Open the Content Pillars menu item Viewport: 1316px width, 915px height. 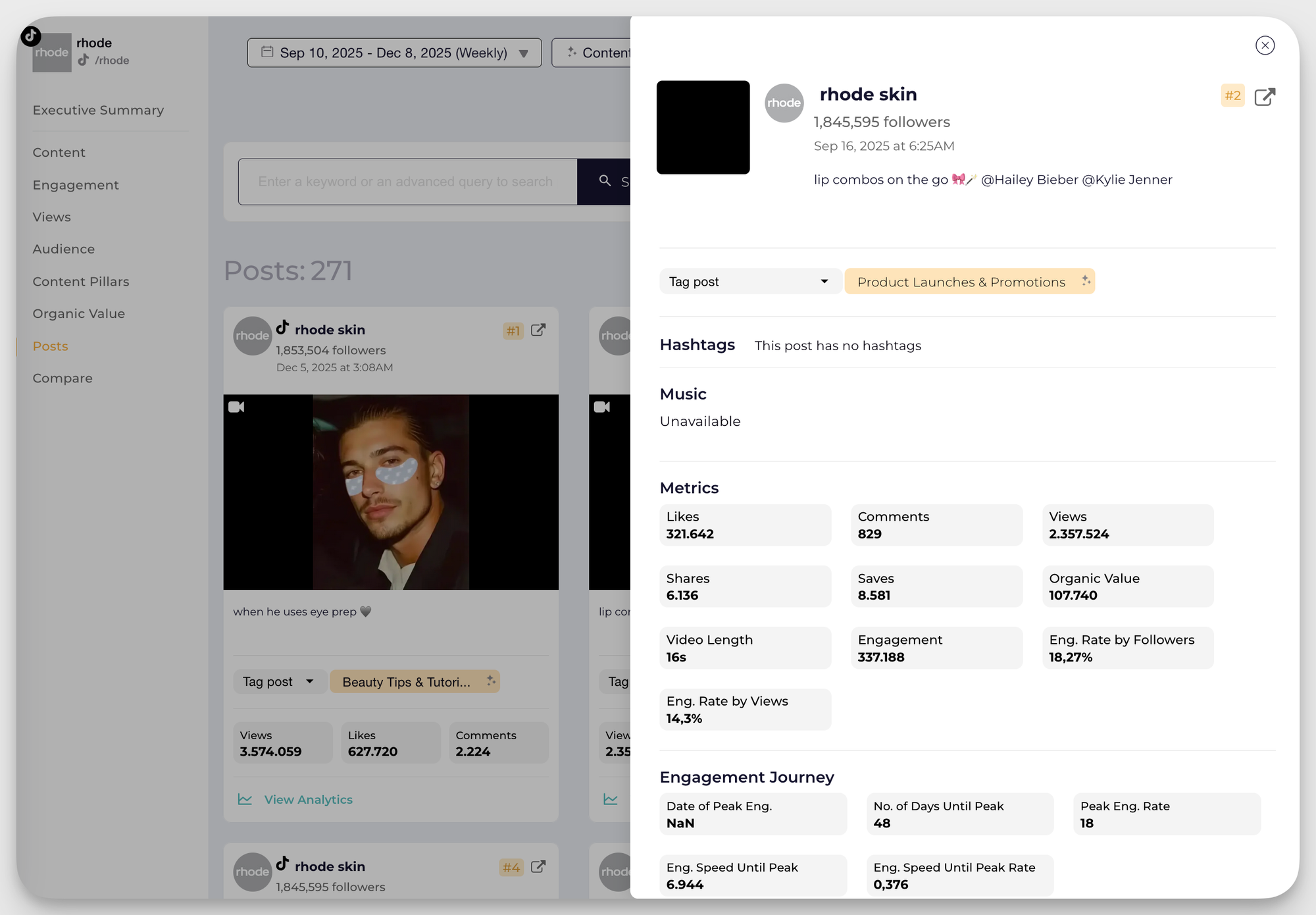coord(81,282)
